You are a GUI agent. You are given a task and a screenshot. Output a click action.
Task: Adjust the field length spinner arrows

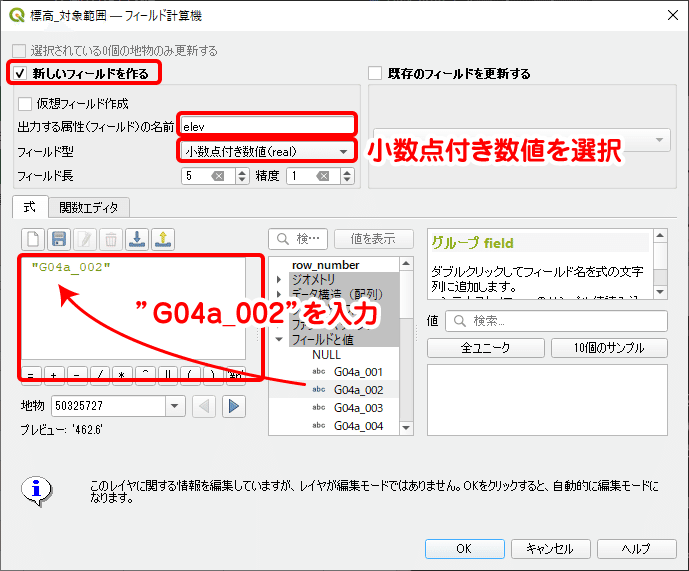click(x=242, y=176)
